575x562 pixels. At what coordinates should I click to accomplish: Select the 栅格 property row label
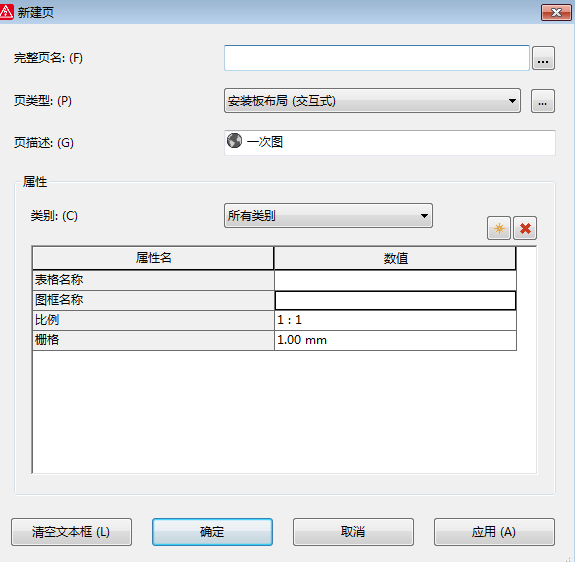coord(153,340)
